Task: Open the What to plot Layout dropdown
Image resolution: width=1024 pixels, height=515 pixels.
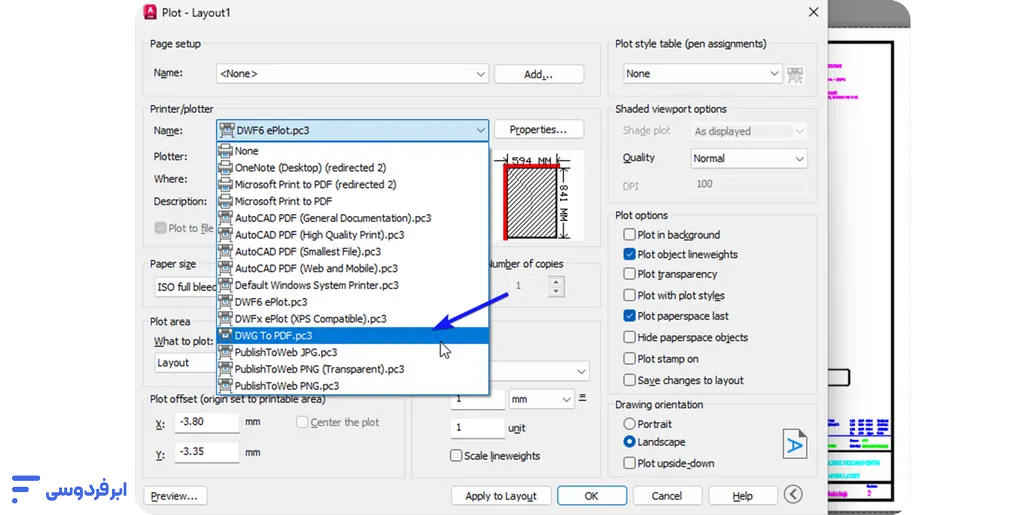Action: (186, 363)
